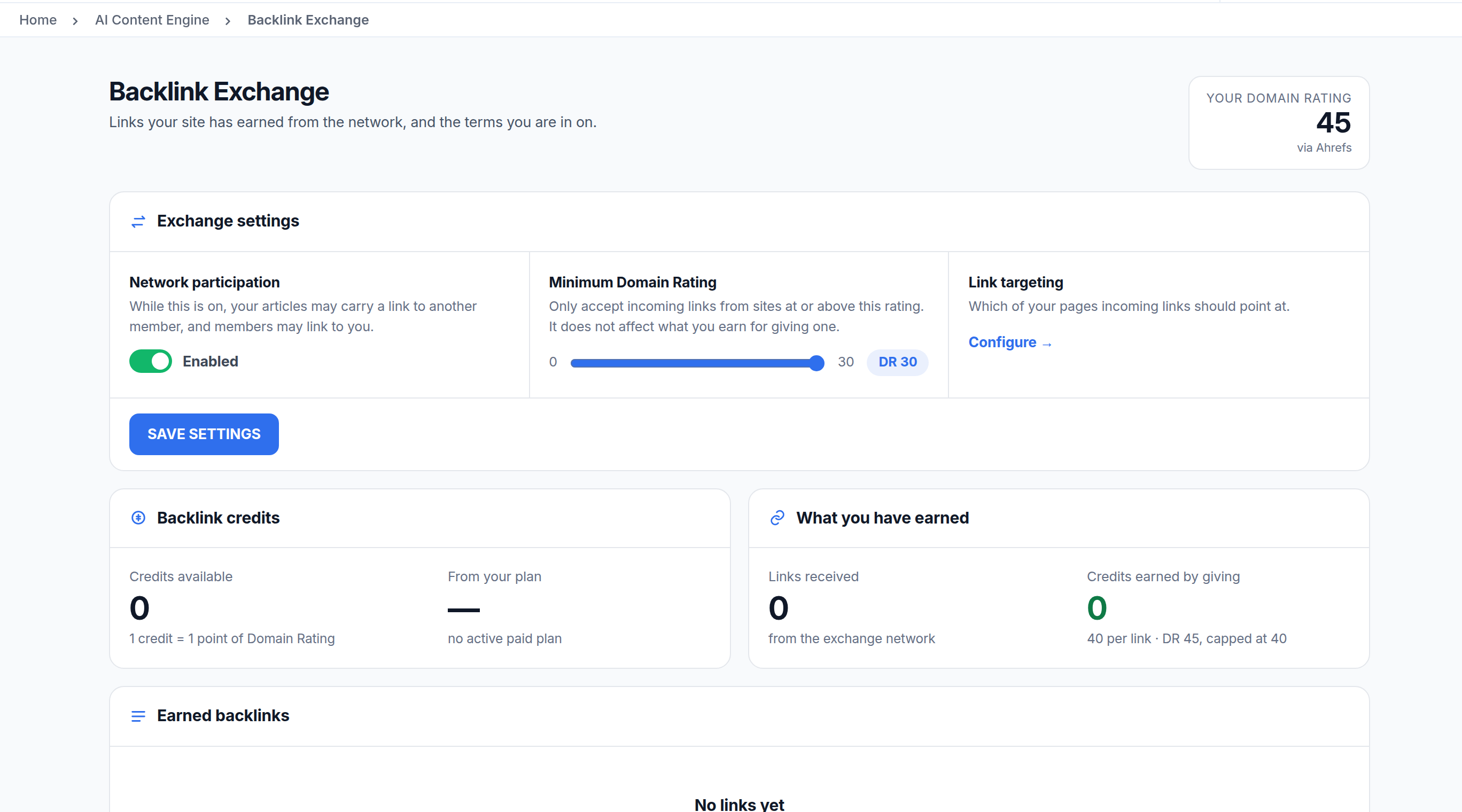Click the 'No links yet' message
Image resolution: width=1462 pixels, height=812 pixels.
pos(739,804)
